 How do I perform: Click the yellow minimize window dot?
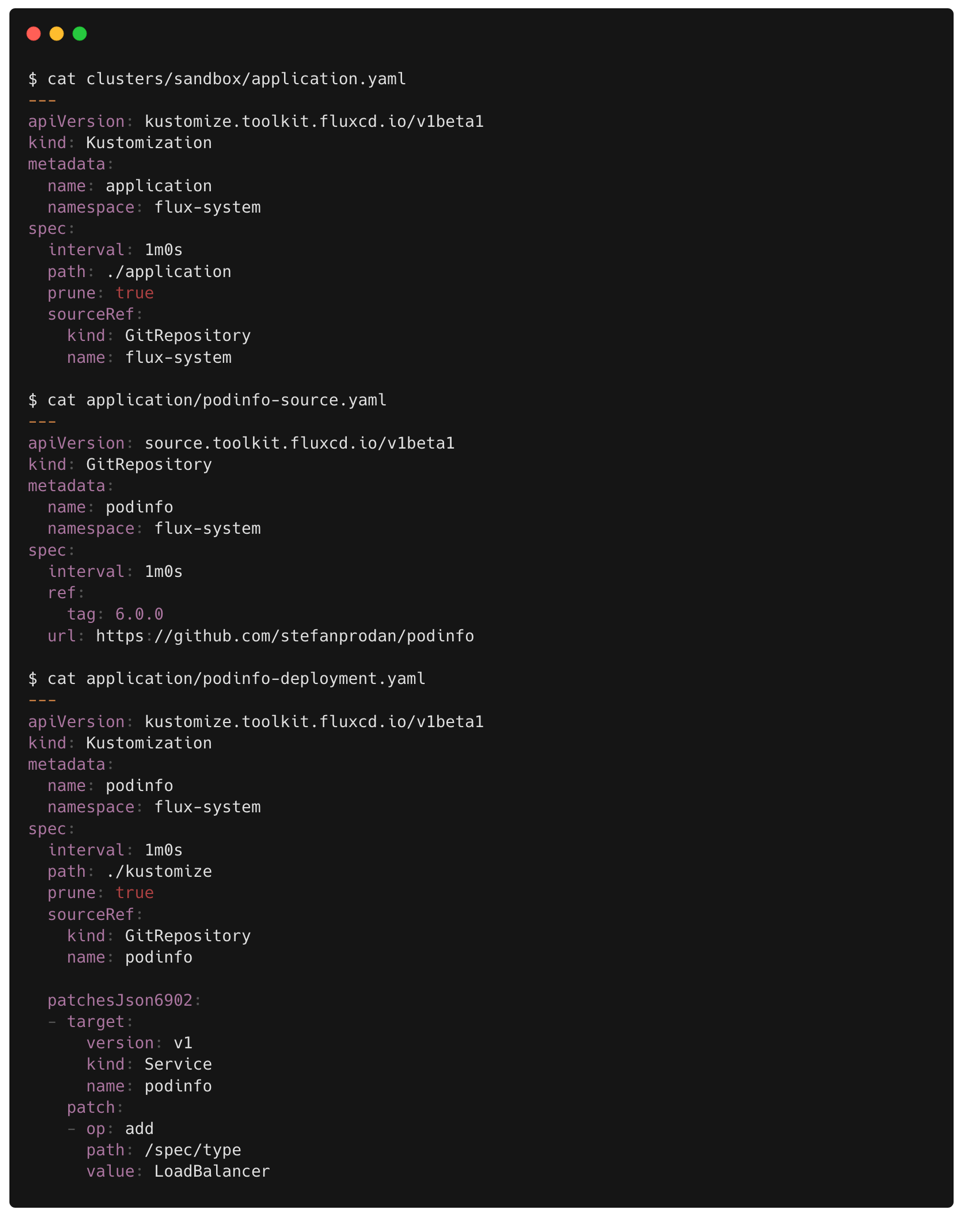[56, 33]
